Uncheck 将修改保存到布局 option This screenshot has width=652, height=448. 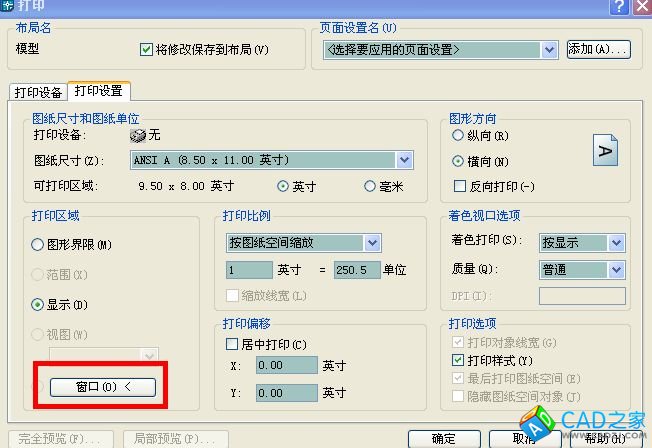(147, 49)
